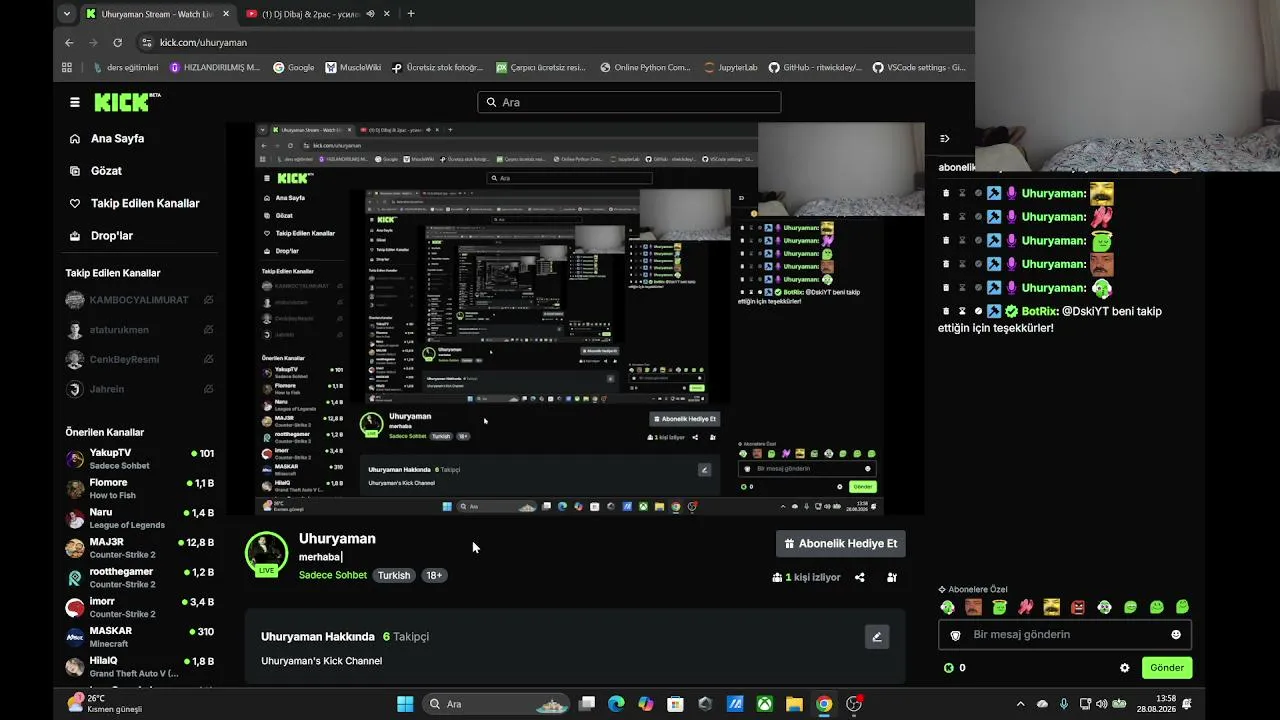Click the Turkish language tag
Screen dimensions: 1280x720
click(394, 576)
